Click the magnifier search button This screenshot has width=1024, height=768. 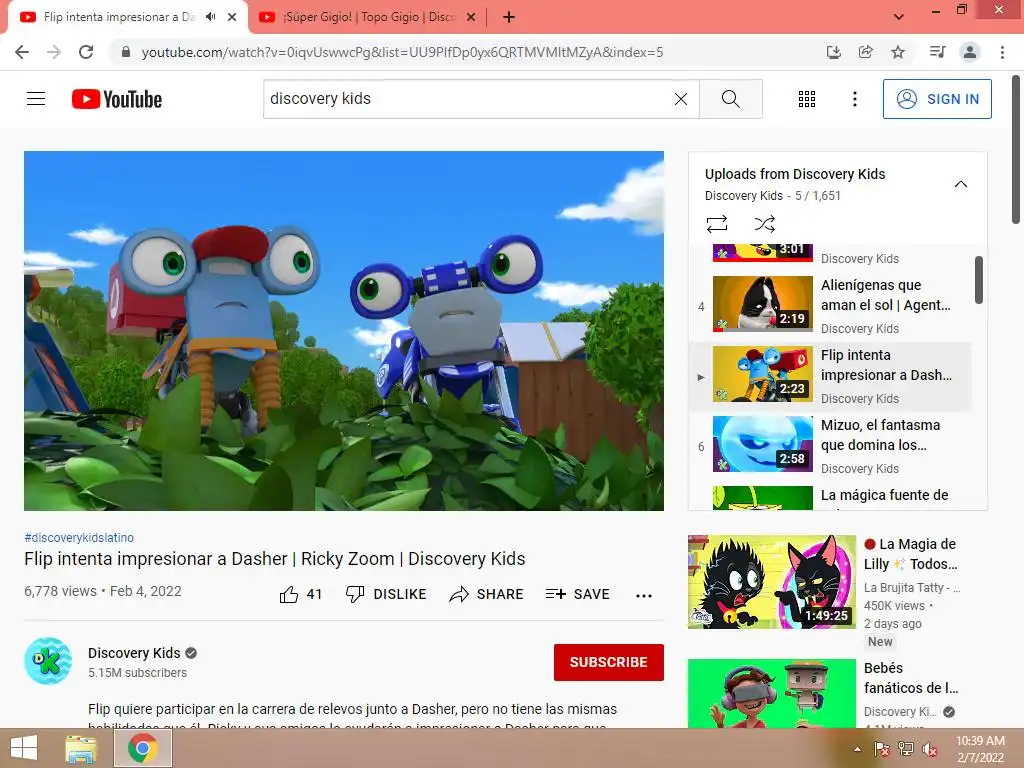pos(731,99)
